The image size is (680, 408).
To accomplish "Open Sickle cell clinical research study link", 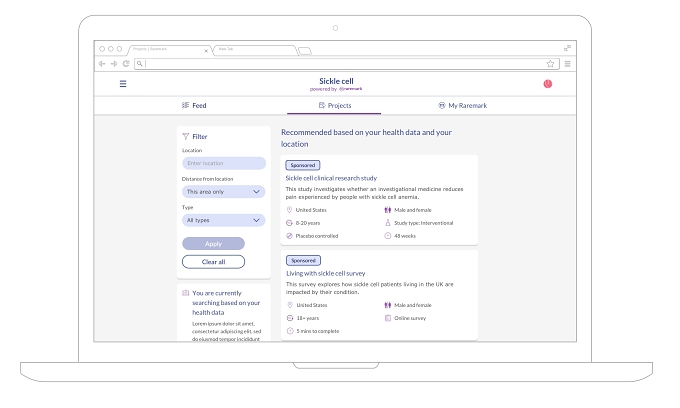I will 331,178.
